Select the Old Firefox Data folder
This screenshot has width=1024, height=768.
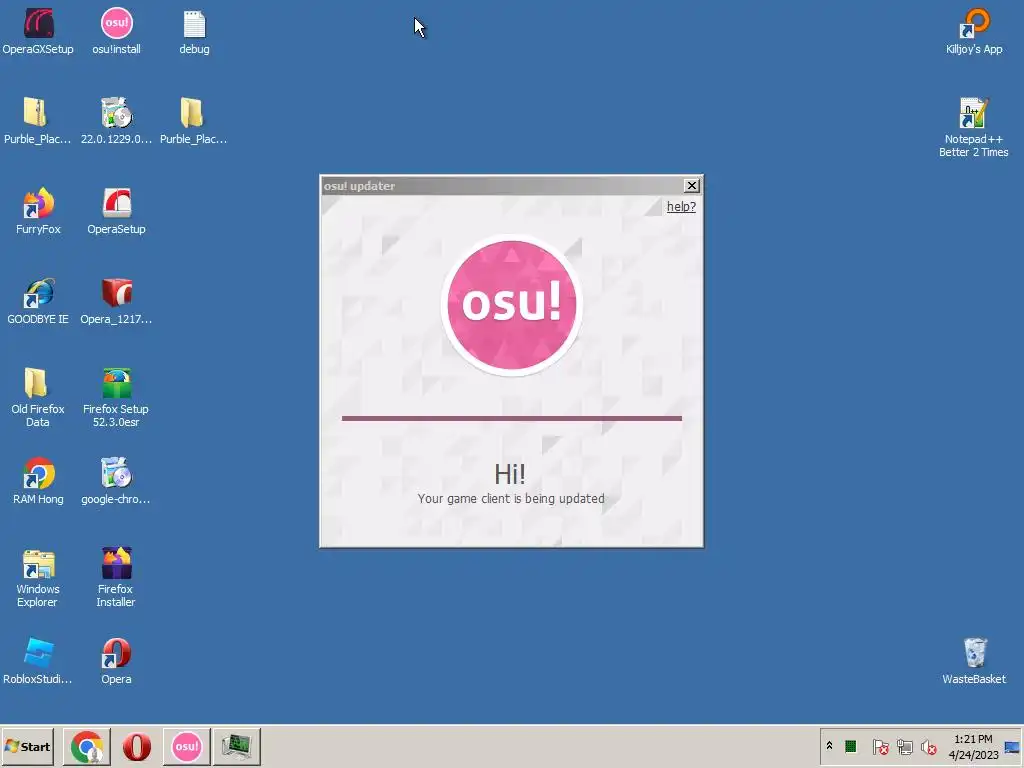click(x=38, y=397)
